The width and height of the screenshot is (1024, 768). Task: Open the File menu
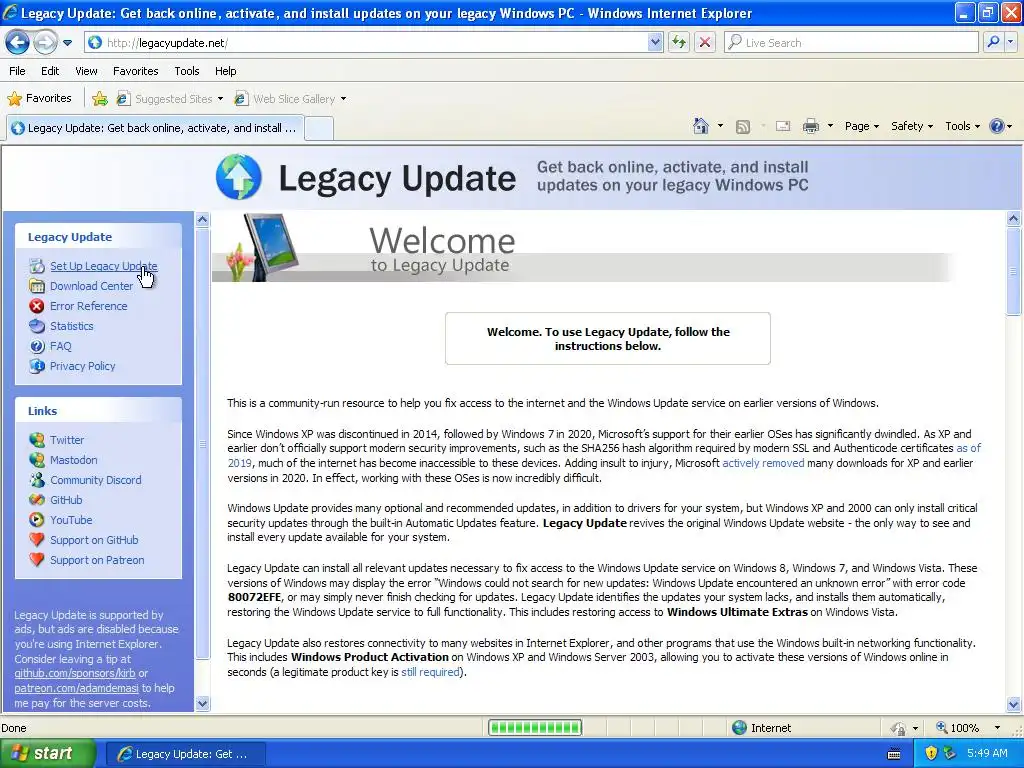point(18,71)
